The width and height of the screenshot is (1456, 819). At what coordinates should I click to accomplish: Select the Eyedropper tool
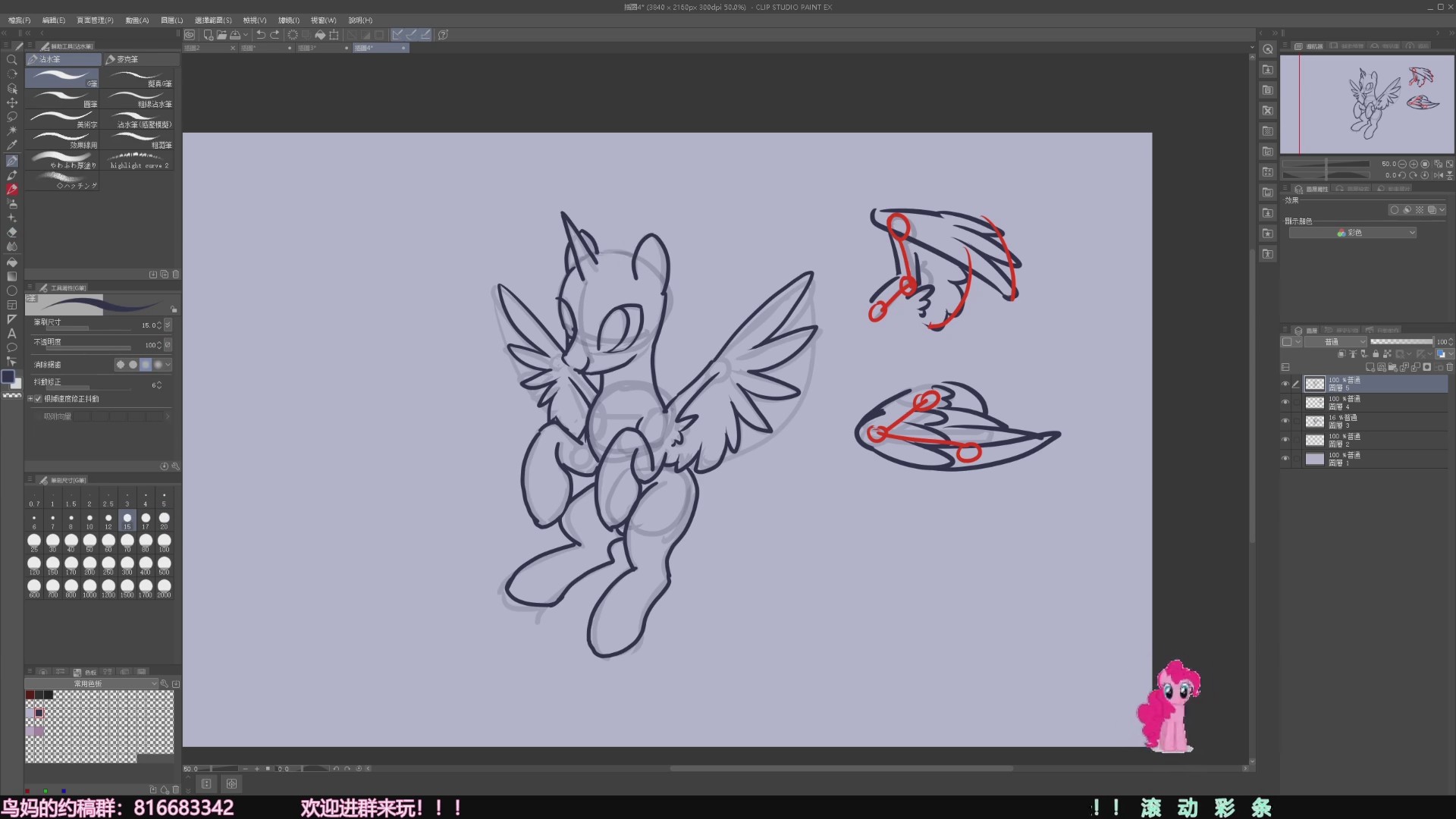(12, 145)
